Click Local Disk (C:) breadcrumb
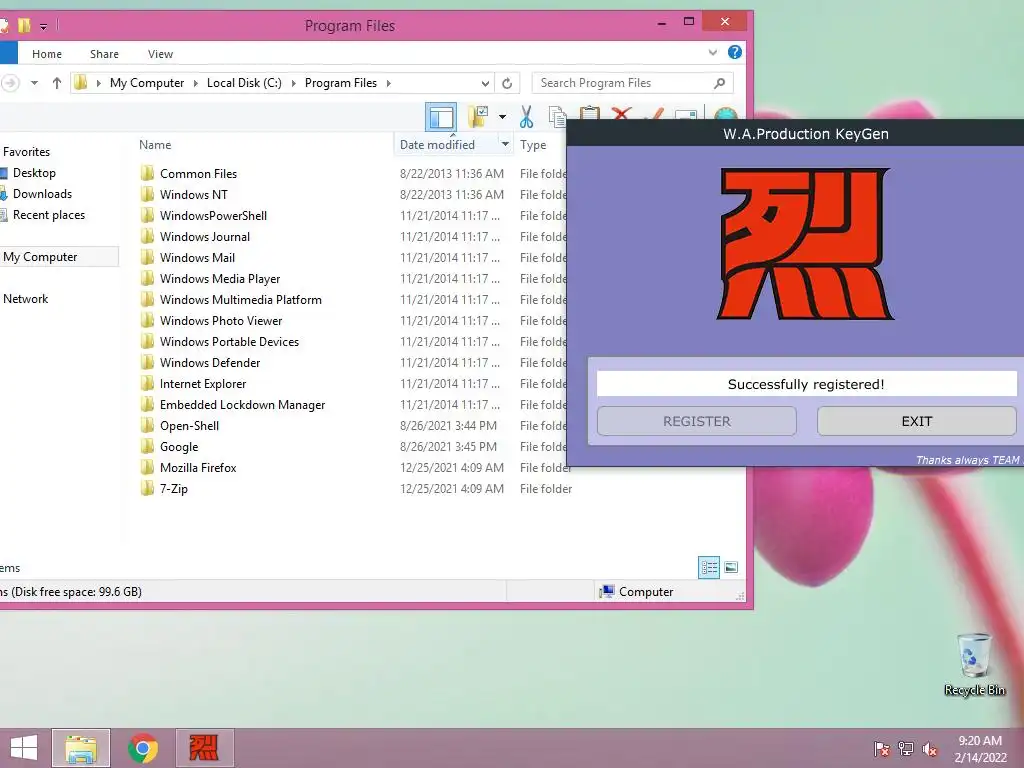The image size is (1024, 768). pyautogui.click(x=244, y=83)
